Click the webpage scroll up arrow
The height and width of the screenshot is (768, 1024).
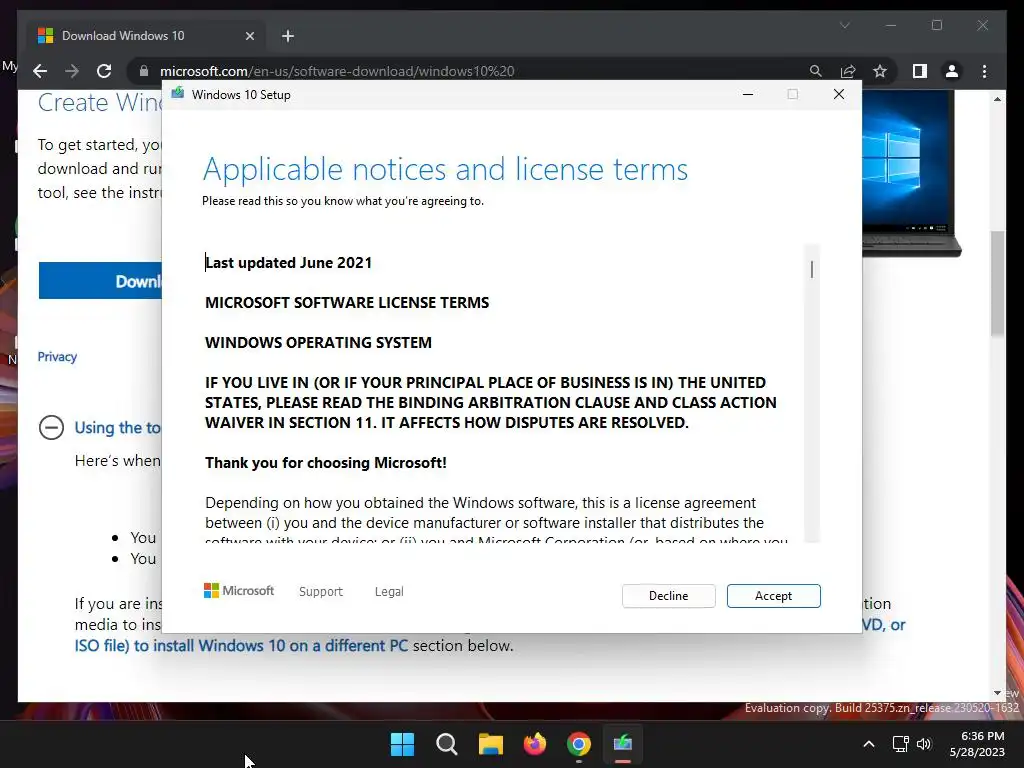point(997,99)
